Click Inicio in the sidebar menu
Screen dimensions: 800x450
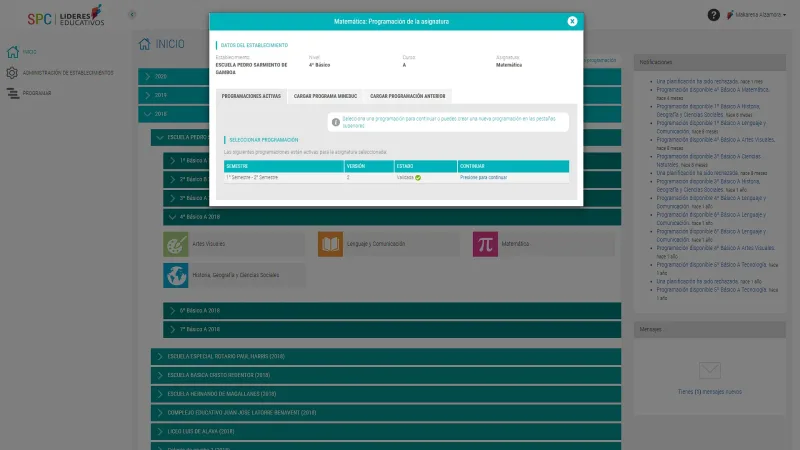point(30,52)
